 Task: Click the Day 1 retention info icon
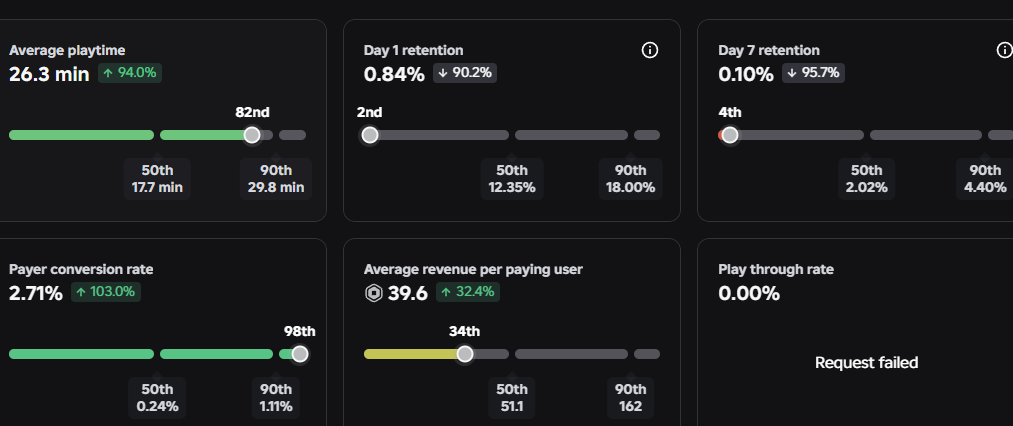click(x=649, y=50)
